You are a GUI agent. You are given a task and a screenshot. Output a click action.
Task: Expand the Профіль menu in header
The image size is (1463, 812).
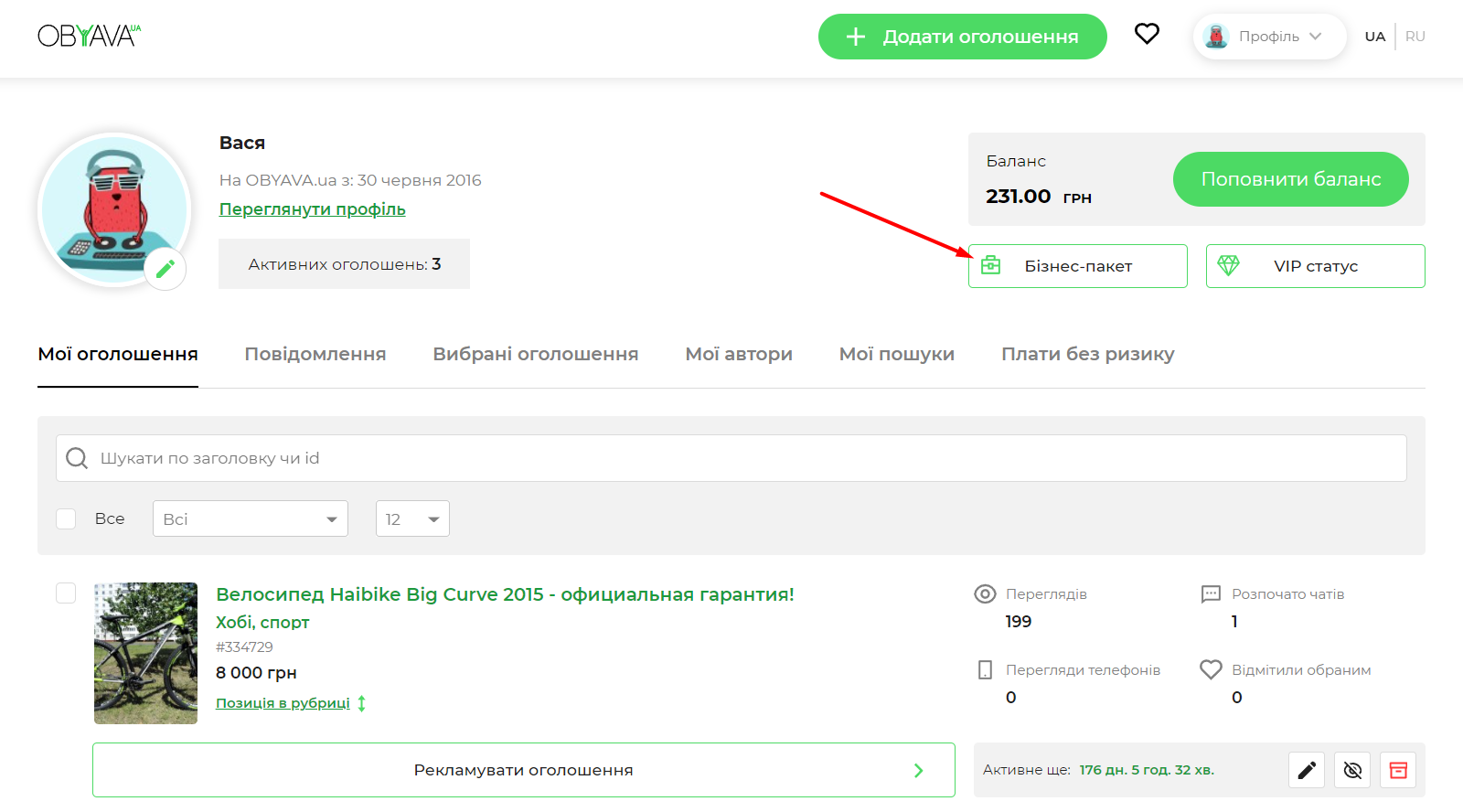coord(1268,37)
